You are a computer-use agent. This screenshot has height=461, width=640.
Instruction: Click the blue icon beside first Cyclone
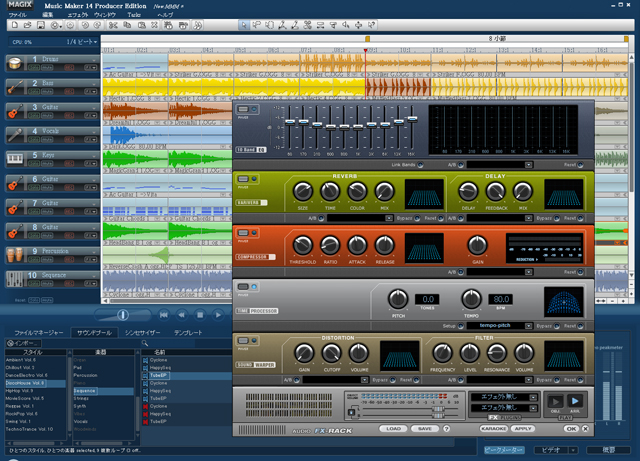click(x=145, y=360)
